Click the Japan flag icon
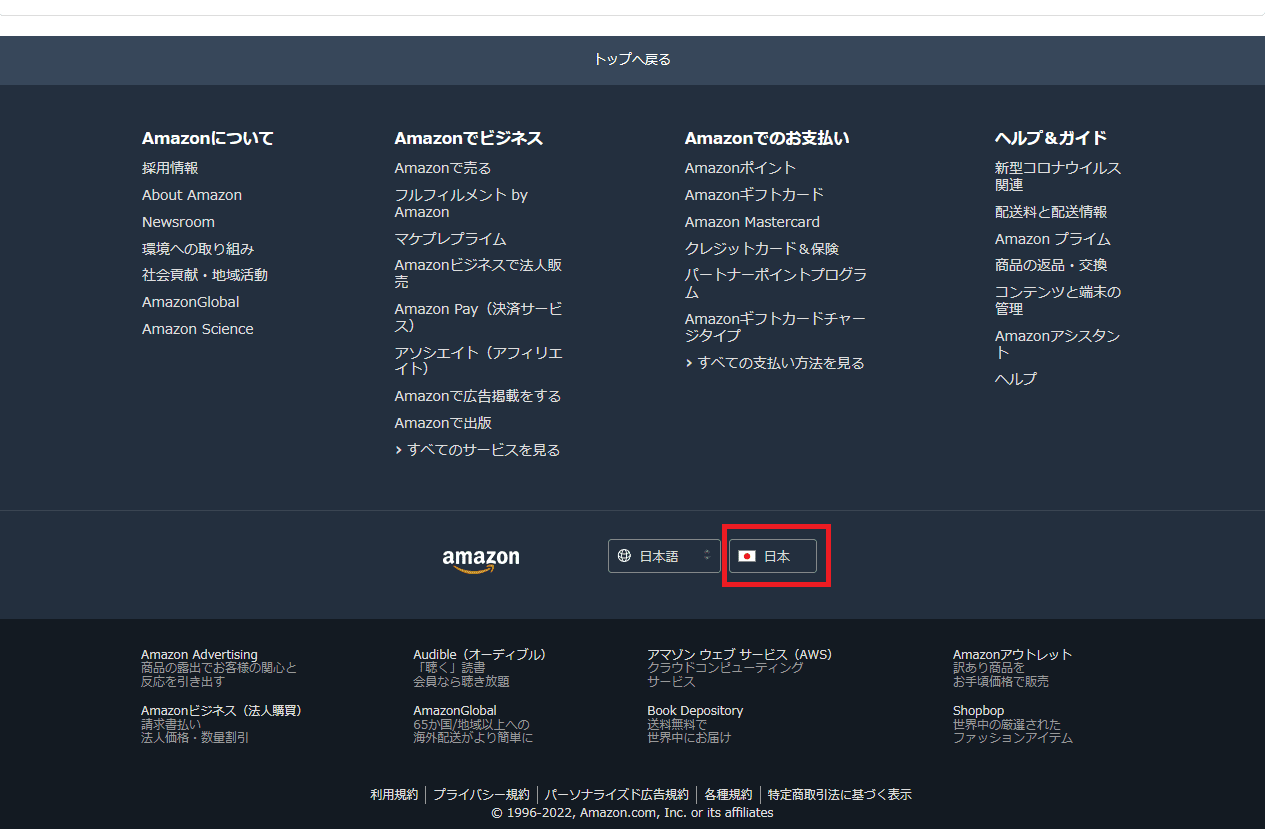Viewport: 1265px width, 829px height. (x=747, y=556)
